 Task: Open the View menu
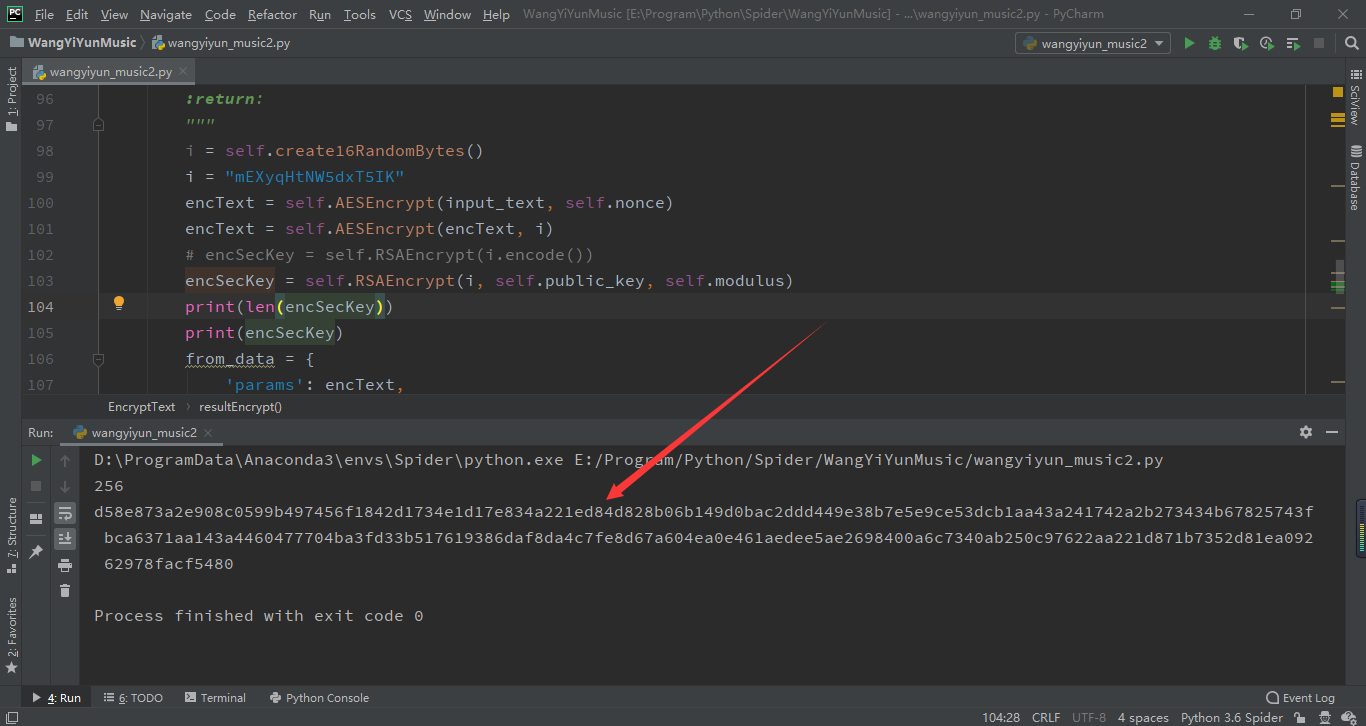pyautogui.click(x=114, y=14)
